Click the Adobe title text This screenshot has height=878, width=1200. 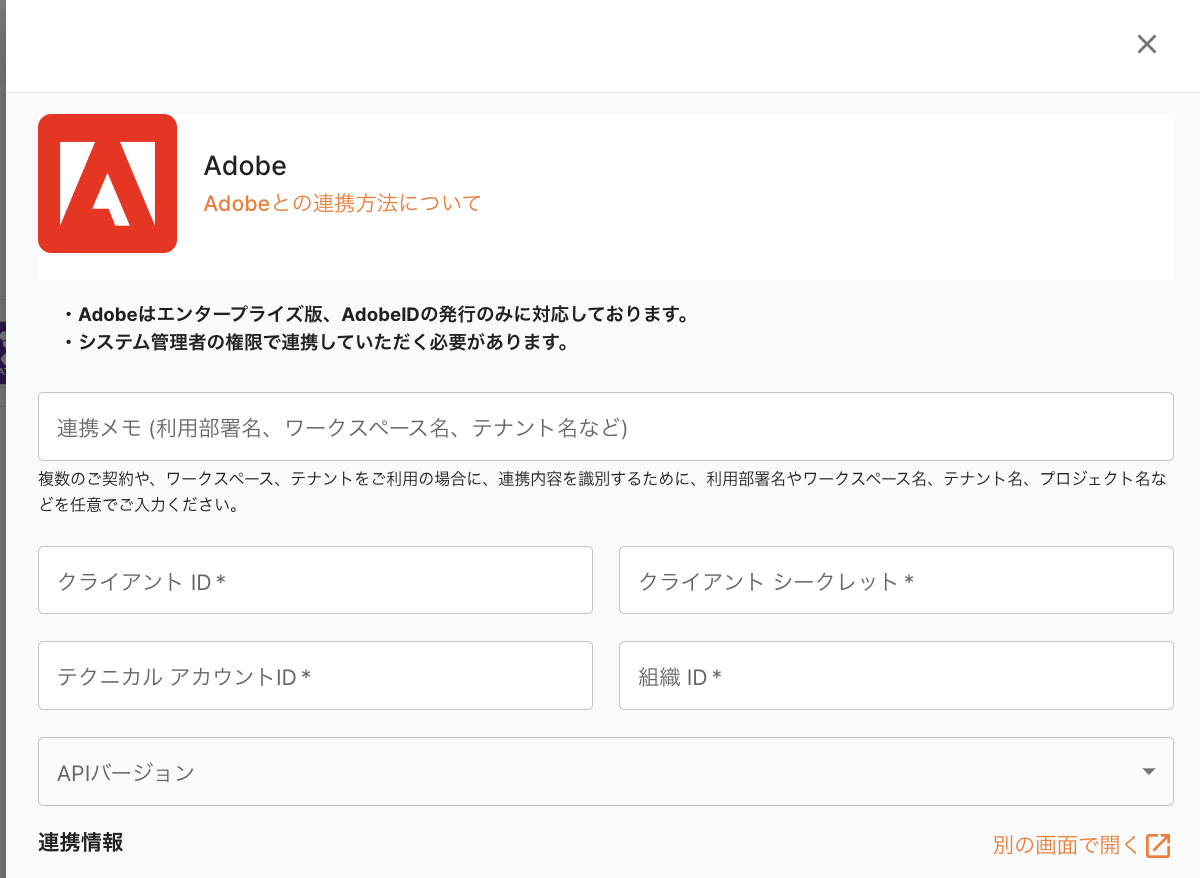coord(245,165)
